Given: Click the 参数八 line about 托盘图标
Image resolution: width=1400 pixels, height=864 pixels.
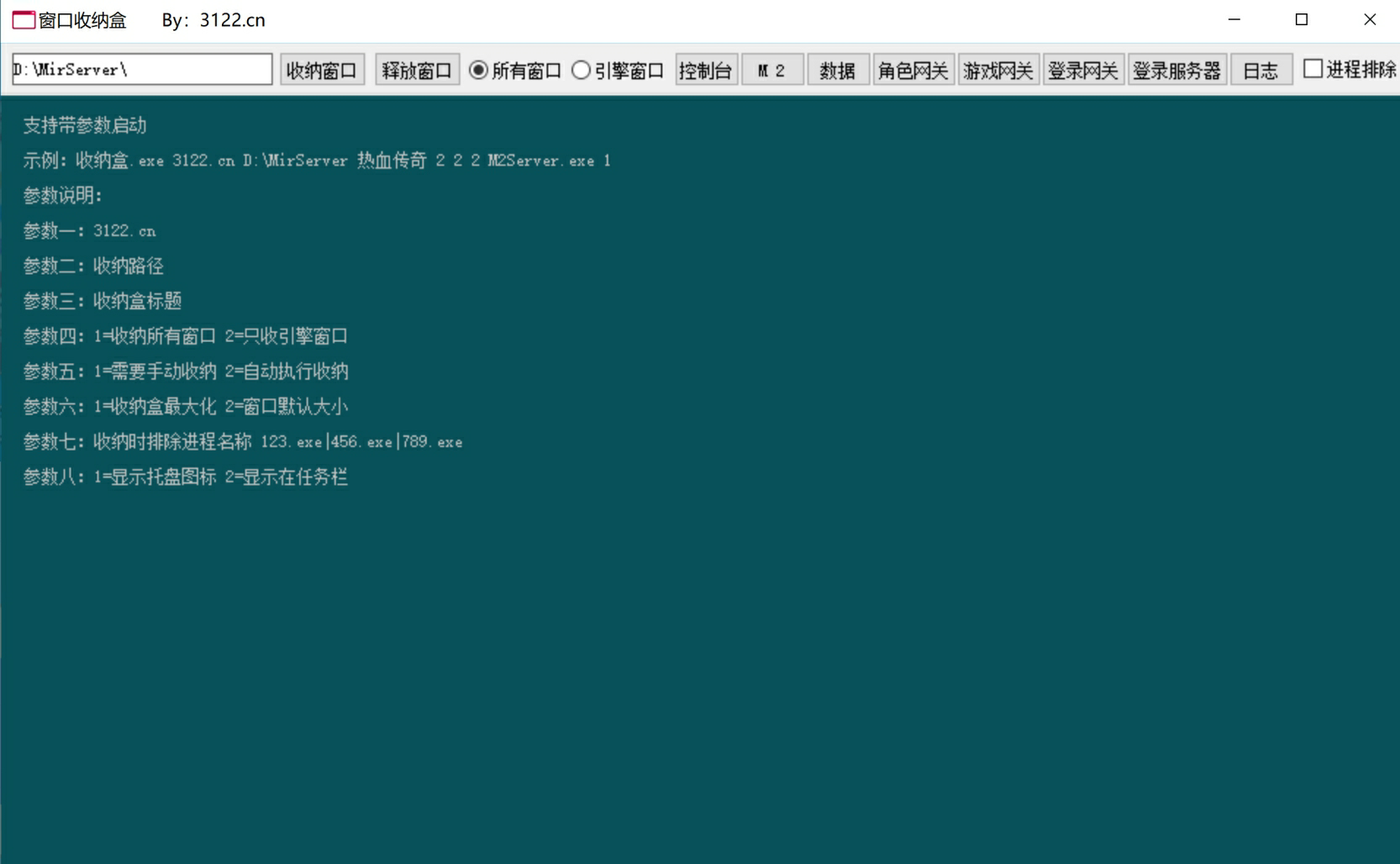Looking at the screenshot, I should coord(186,477).
